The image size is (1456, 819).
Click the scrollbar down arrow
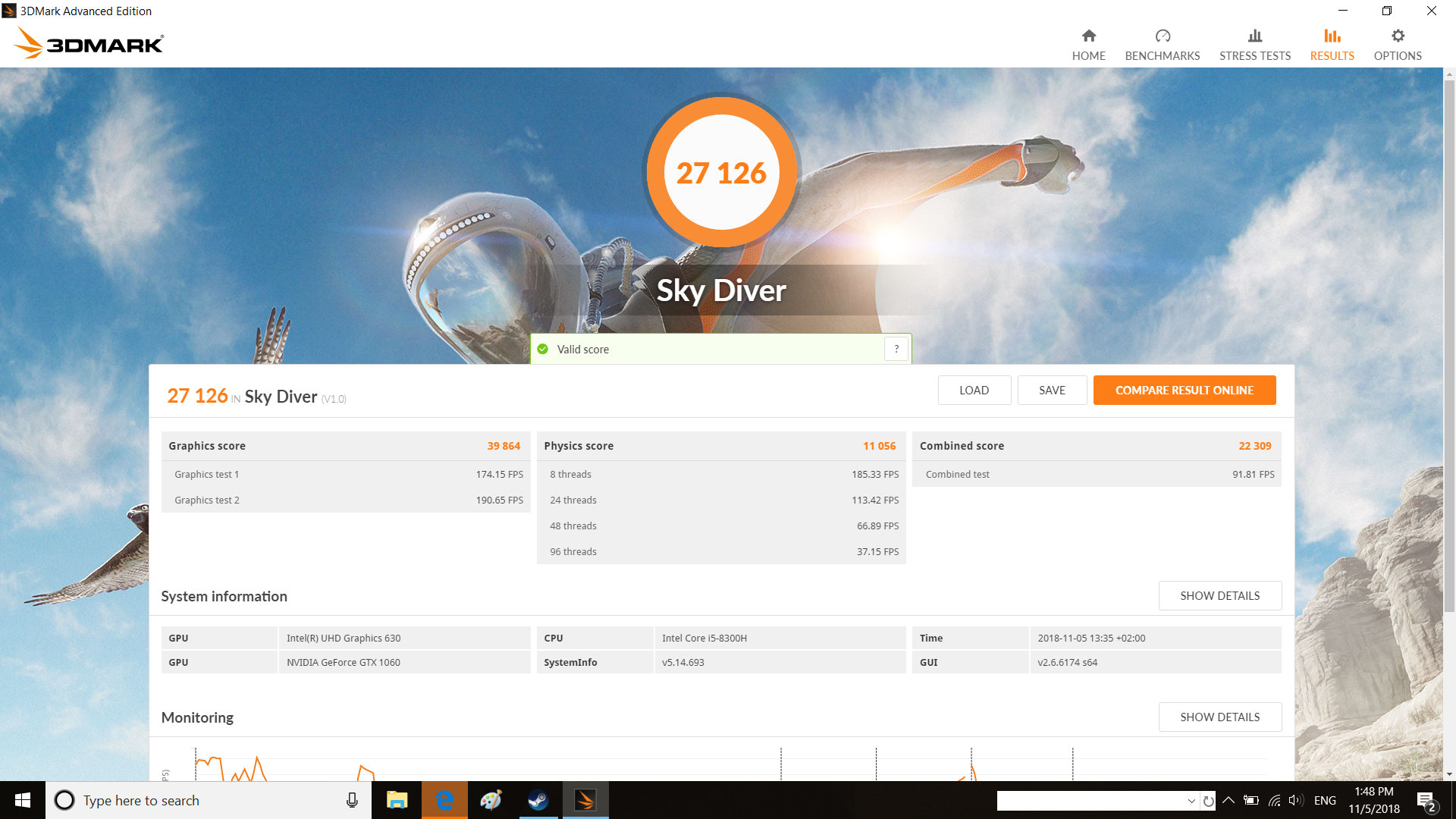1449,774
